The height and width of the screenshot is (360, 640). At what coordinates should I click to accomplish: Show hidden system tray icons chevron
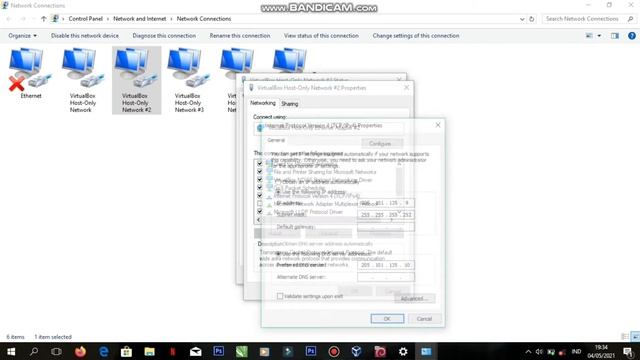[528, 351]
